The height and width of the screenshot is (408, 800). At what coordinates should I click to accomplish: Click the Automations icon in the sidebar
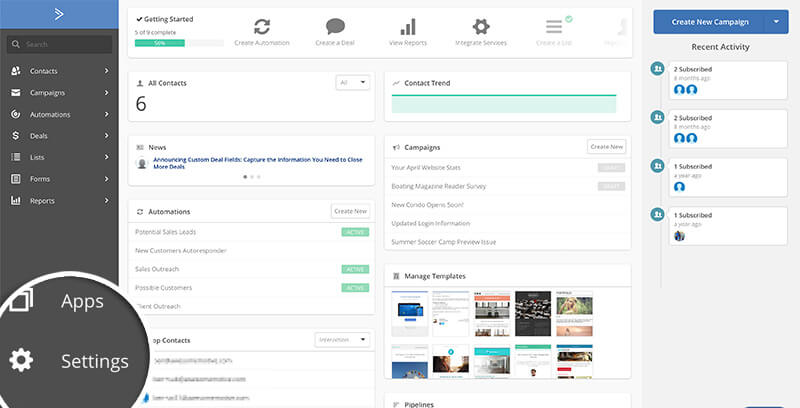[x=16, y=114]
